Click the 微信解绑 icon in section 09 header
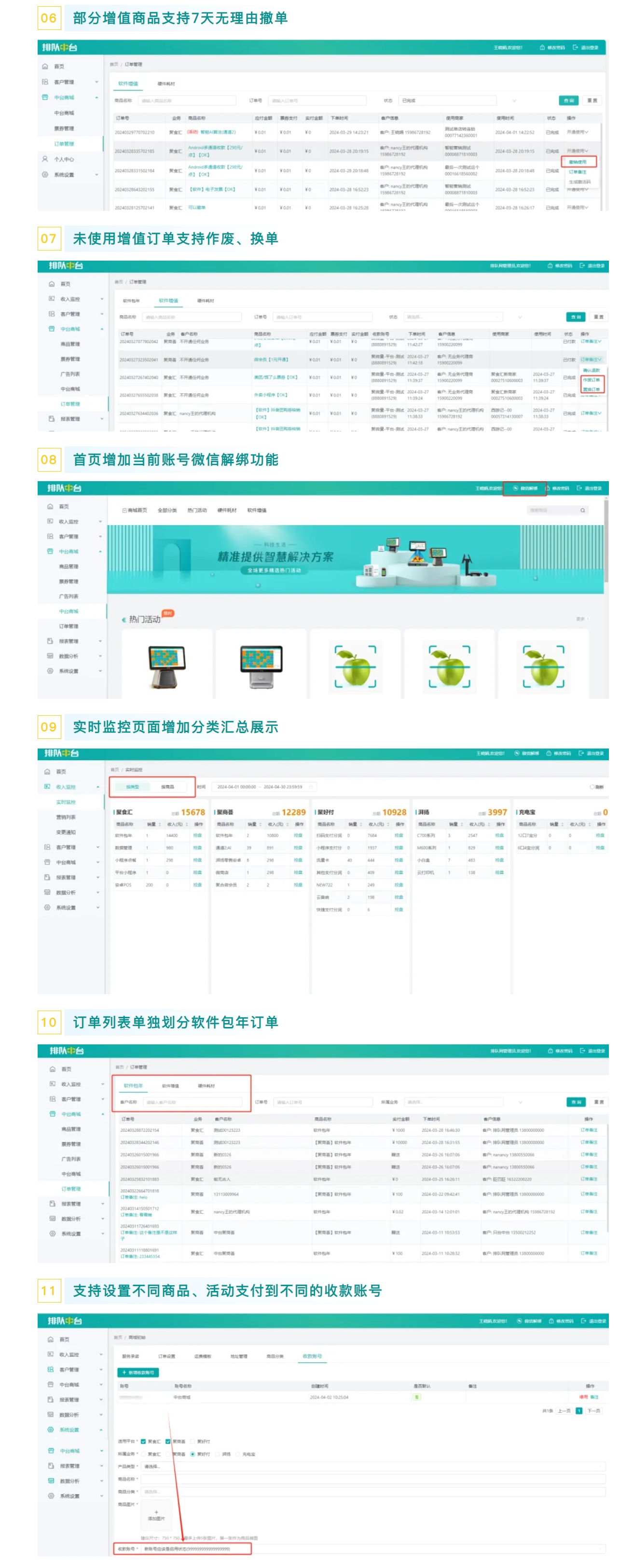The height and width of the screenshot is (1568, 633). click(517, 753)
